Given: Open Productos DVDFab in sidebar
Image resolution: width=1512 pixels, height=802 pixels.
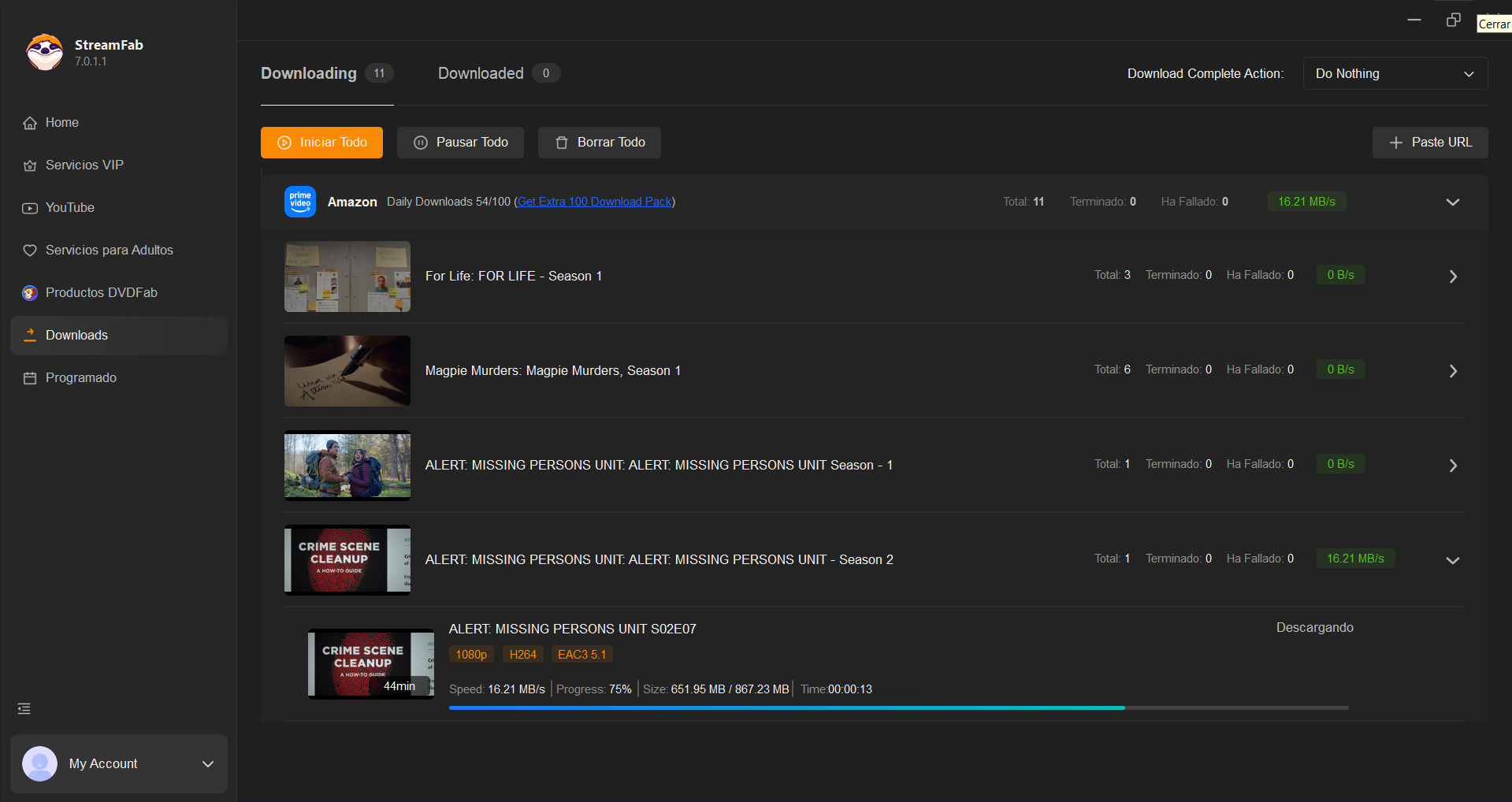Looking at the screenshot, I should click(101, 293).
